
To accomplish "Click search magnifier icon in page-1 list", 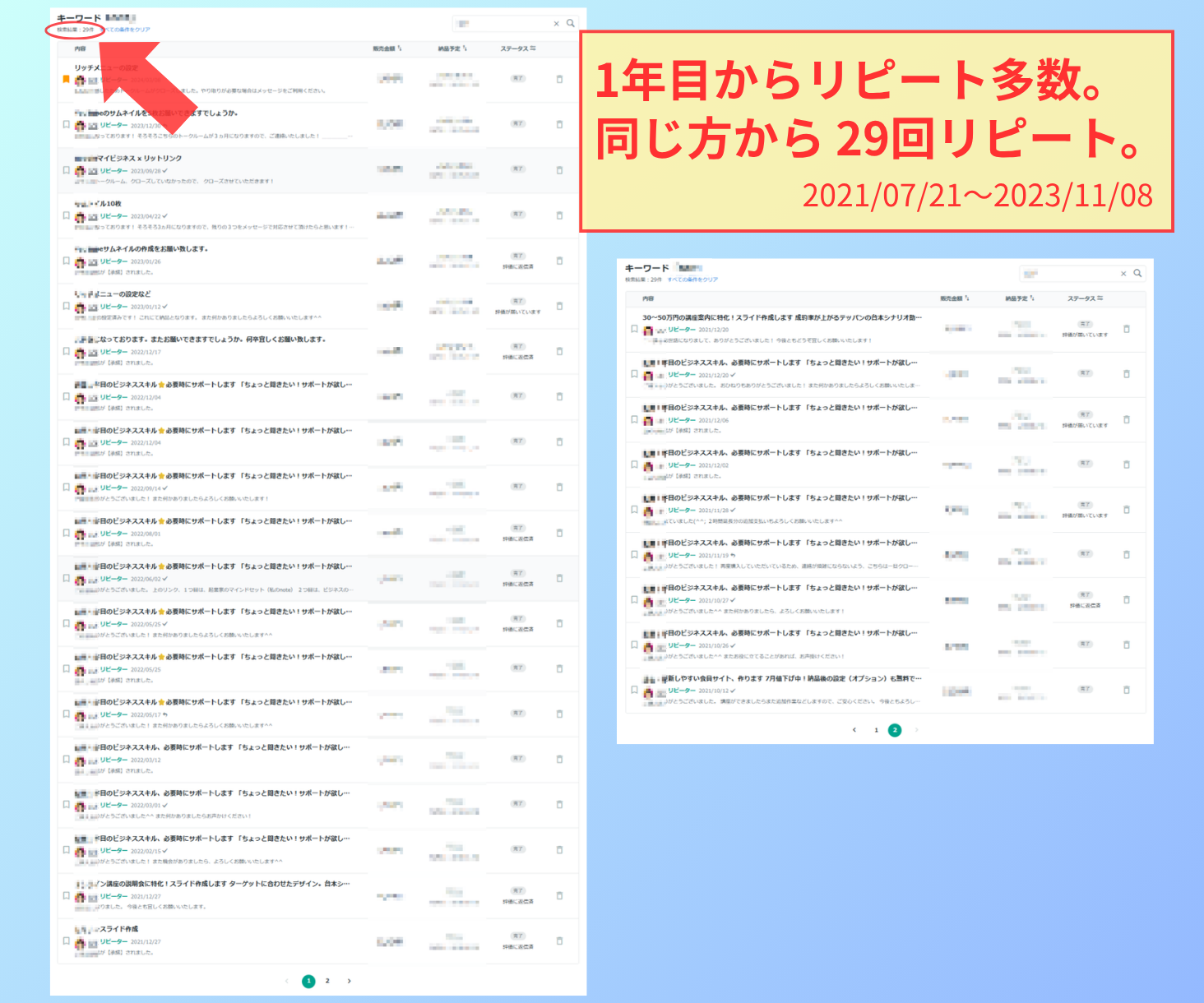I will [571, 23].
